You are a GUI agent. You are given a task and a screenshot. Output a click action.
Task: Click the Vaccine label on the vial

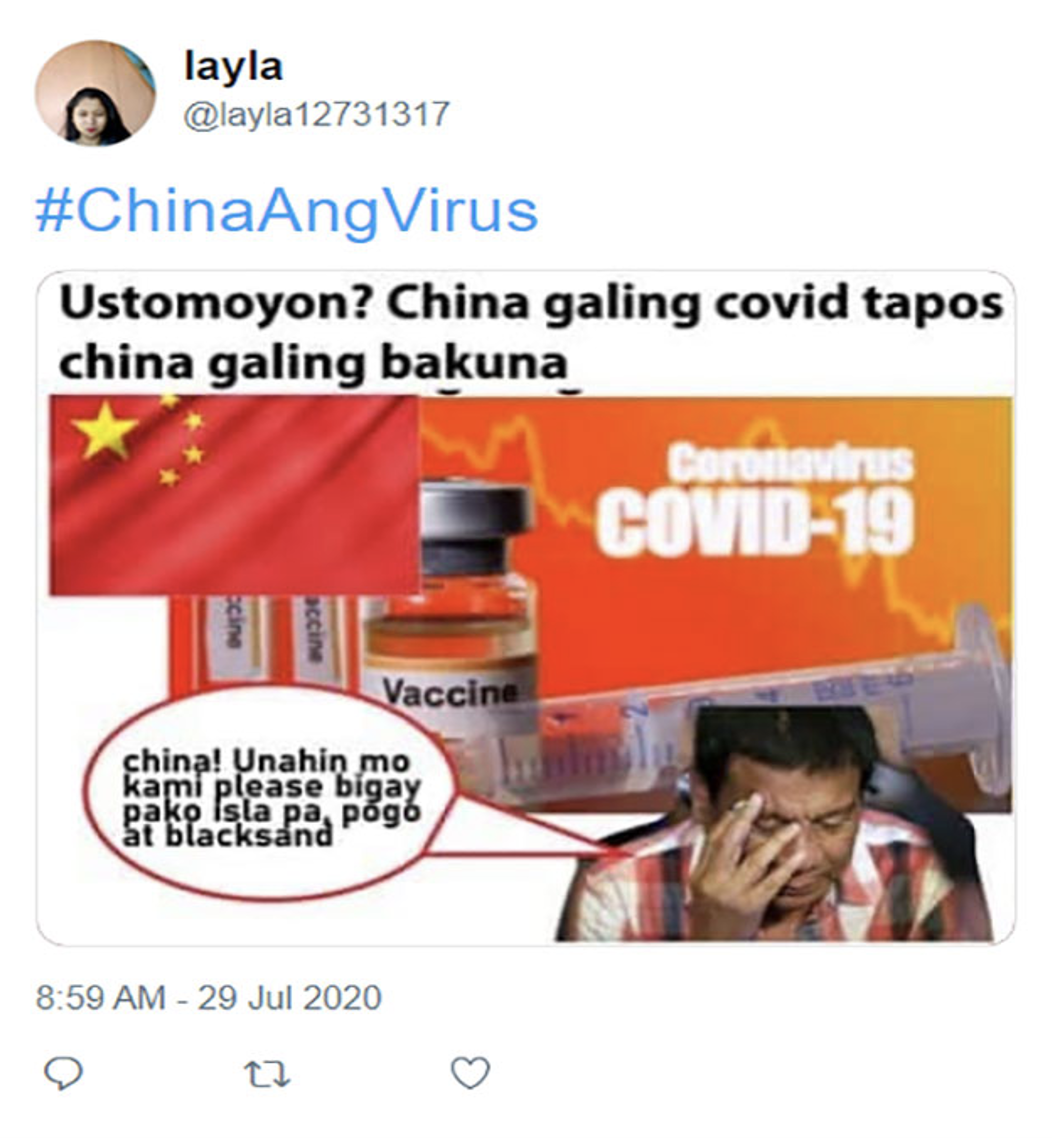pos(450,692)
